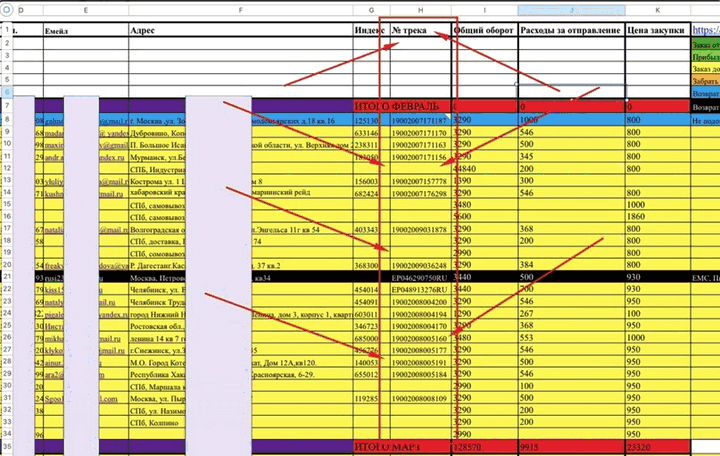Click the 'Емейл' header cell
The width and height of the screenshot is (720, 456).
coord(86,30)
